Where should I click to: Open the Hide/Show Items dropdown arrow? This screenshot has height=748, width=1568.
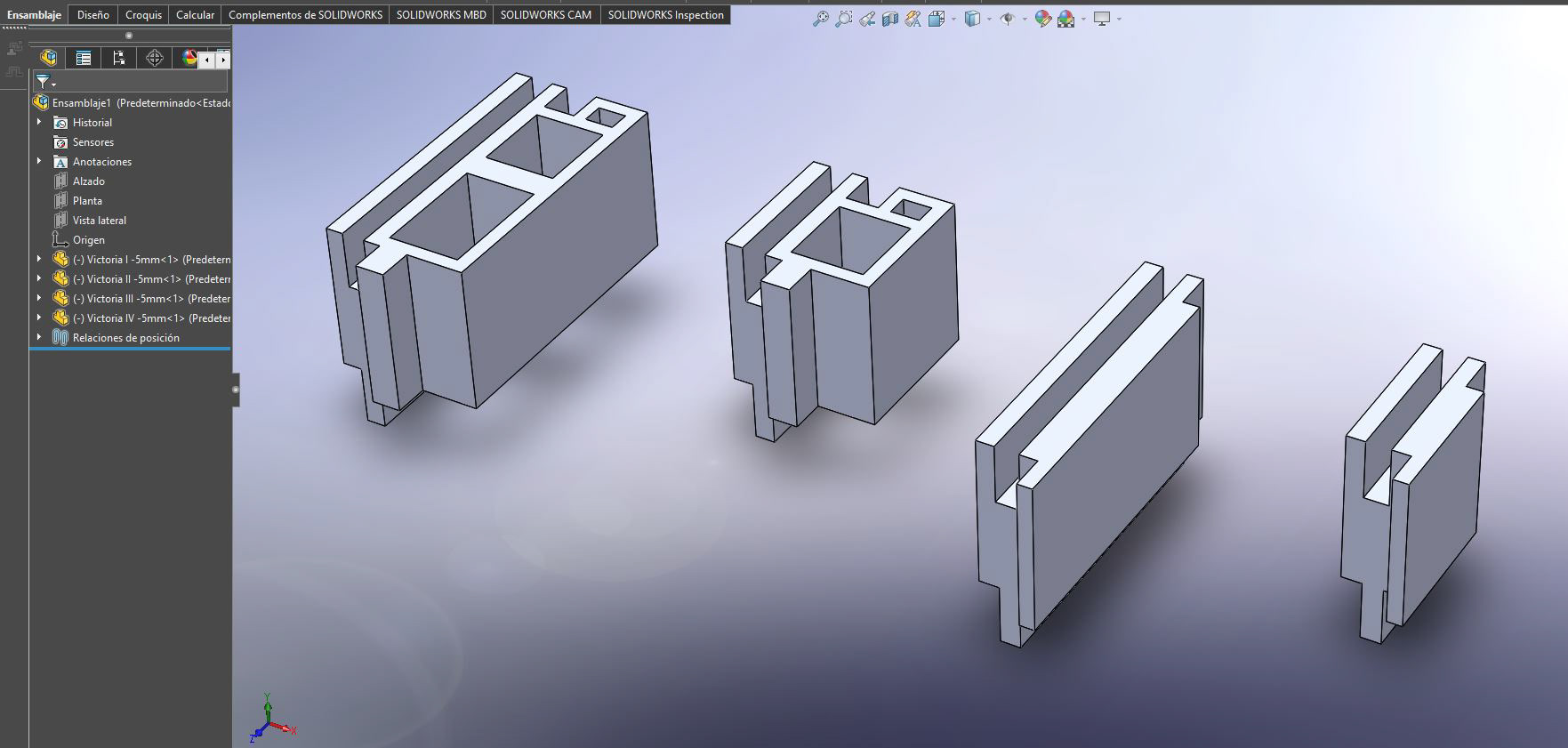tap(1025, 19)
